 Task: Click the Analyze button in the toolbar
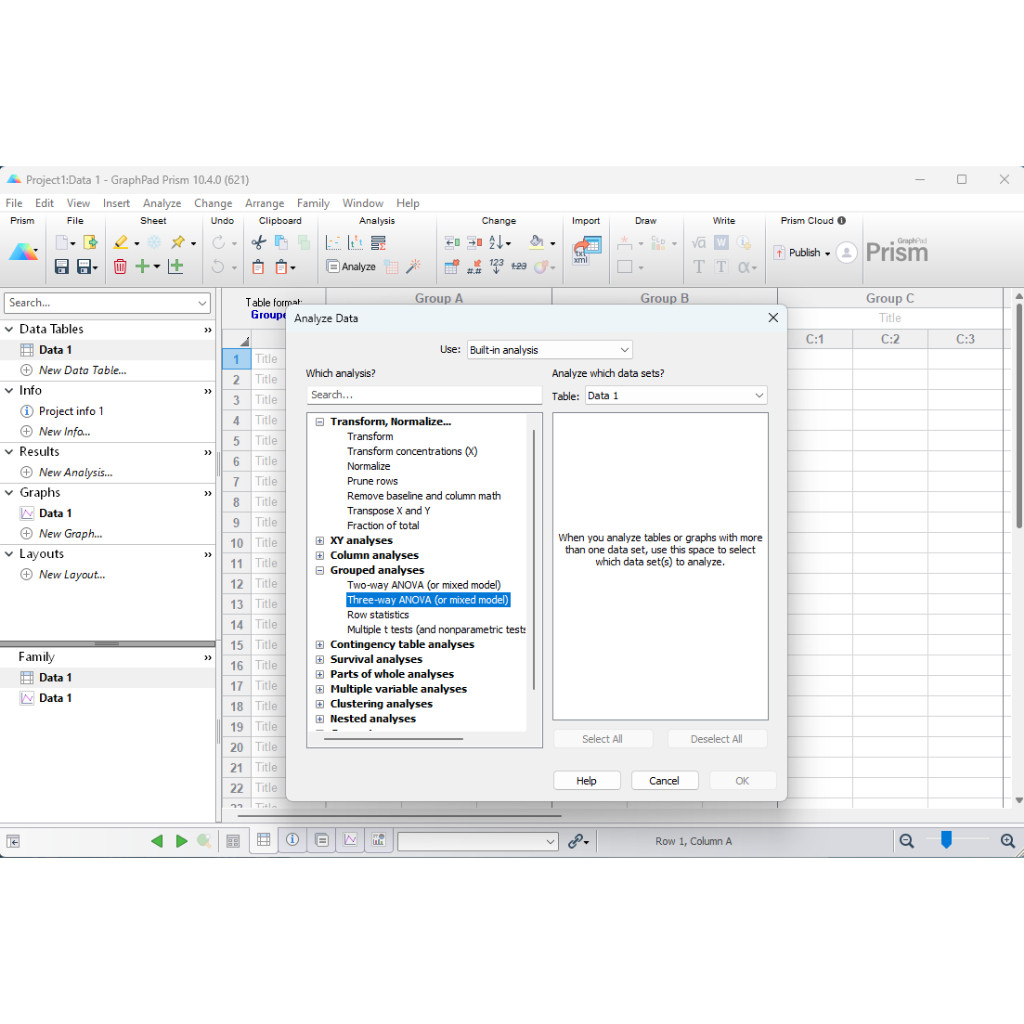click(x=351, y=266)
